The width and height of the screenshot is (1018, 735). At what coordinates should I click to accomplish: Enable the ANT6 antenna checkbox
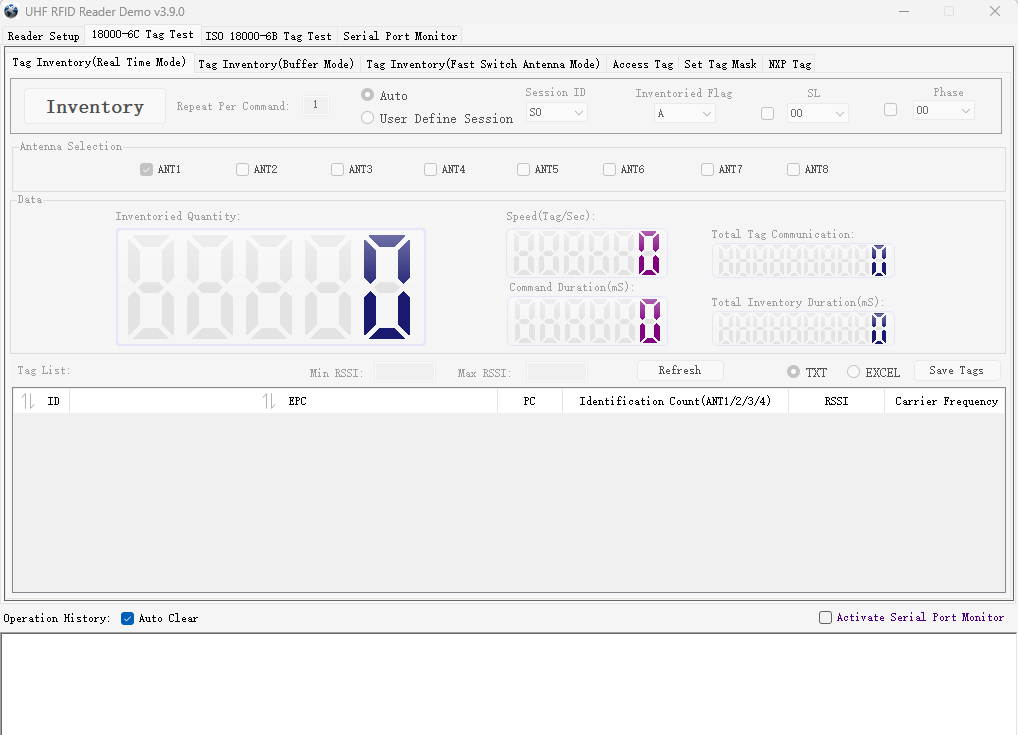pyautogui.click(x=609, y=169)
